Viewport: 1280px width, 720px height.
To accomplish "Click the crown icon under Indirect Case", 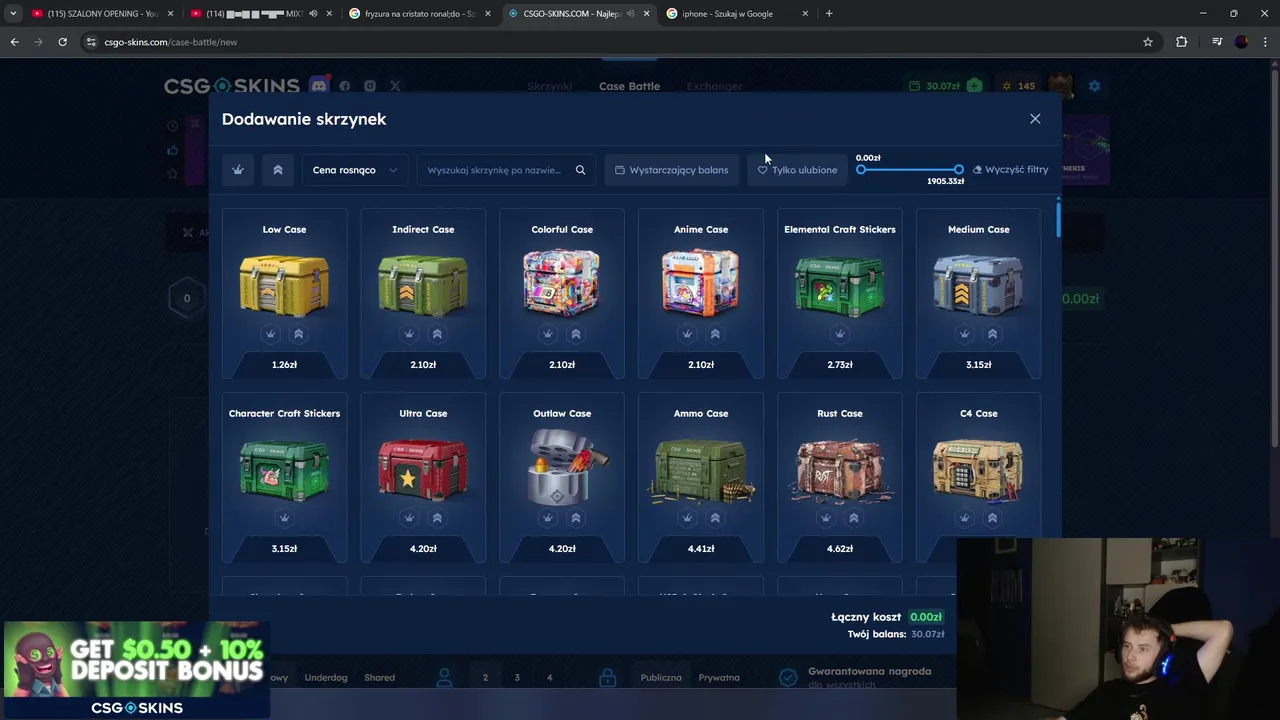I will pos(409,334).
